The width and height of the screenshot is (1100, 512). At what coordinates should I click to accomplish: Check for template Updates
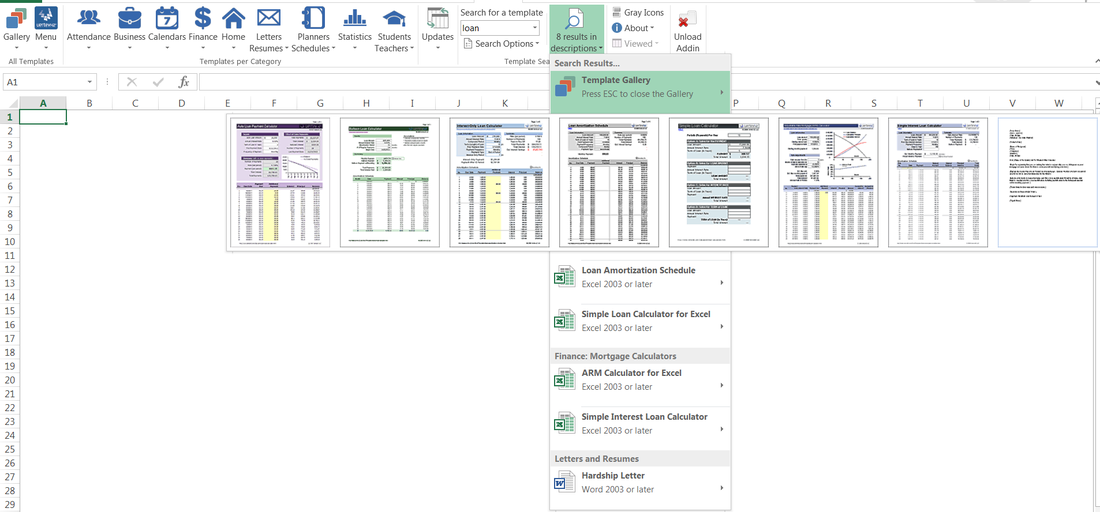(x=438, y=29)
